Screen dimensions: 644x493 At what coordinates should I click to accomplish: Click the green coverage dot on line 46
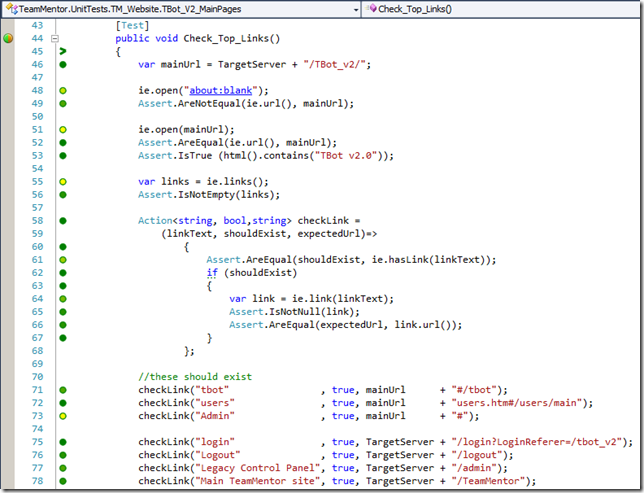click(x=62, y=64)
